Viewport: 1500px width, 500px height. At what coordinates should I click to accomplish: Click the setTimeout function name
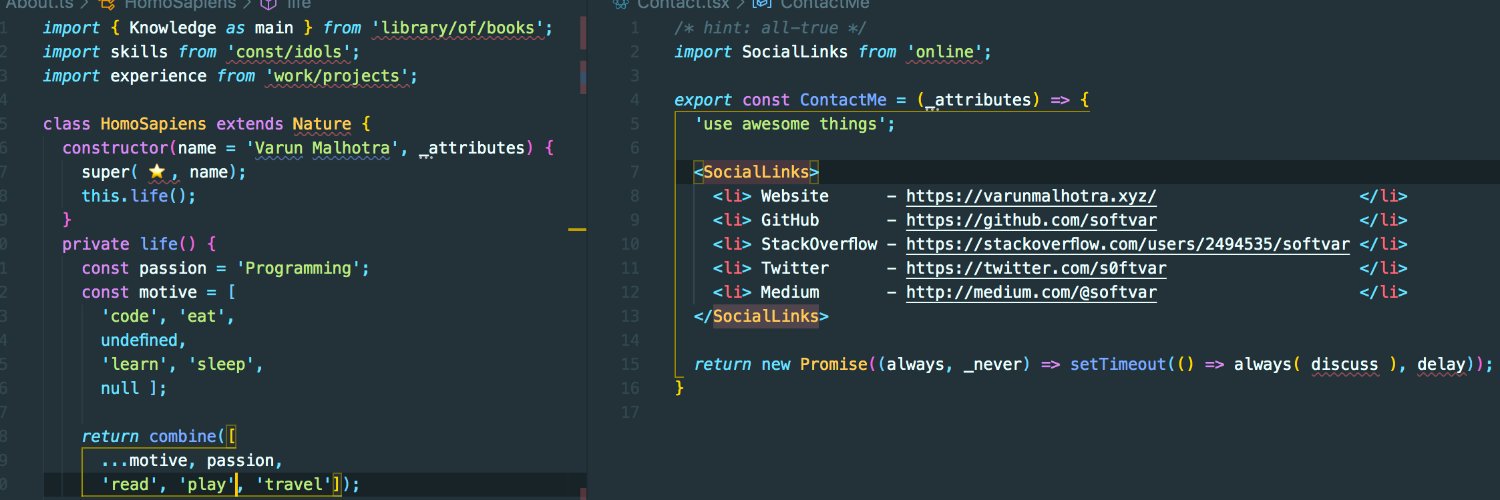(x=1118, y=364)
